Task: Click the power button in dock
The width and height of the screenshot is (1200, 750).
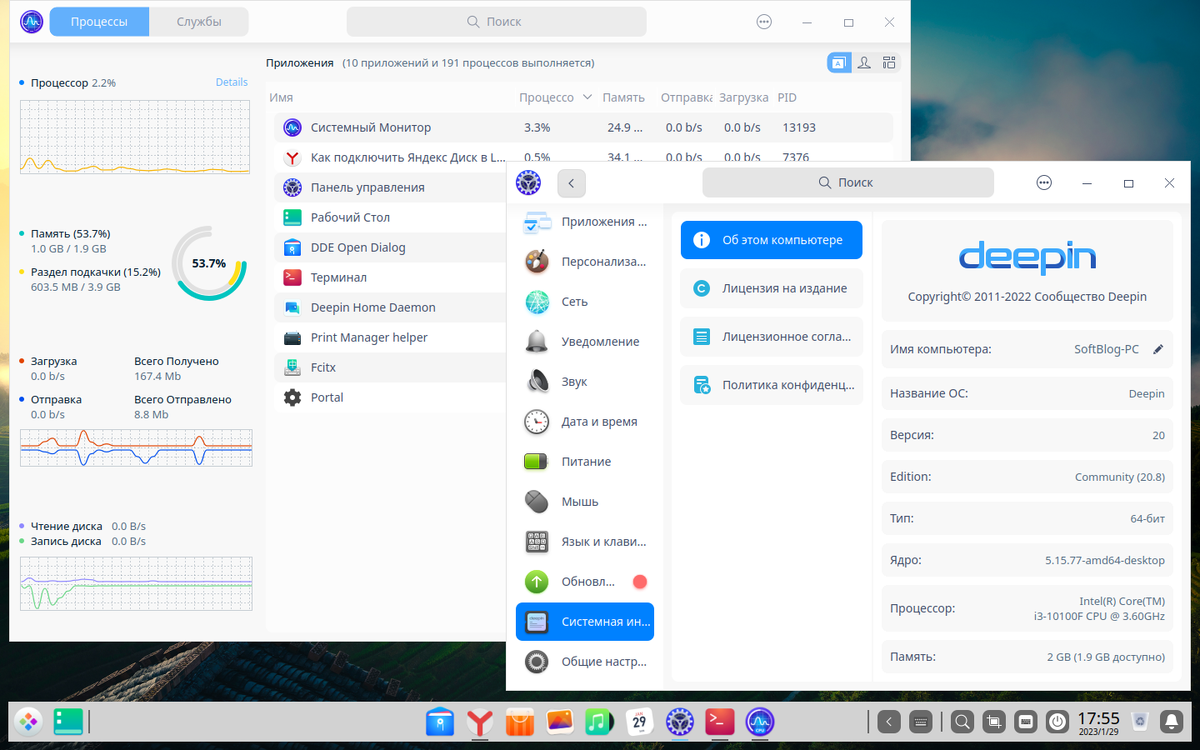Action: click(1058, 720)
